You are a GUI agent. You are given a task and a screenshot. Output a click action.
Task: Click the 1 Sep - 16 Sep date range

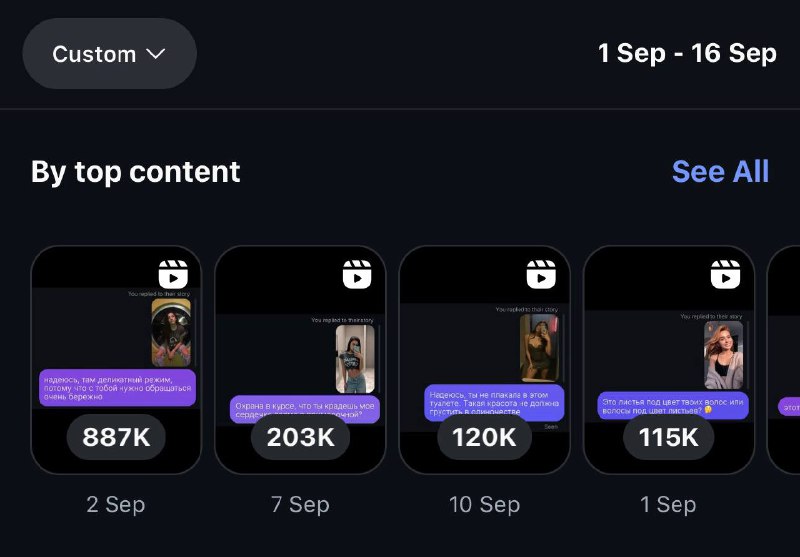coord(687,53)
